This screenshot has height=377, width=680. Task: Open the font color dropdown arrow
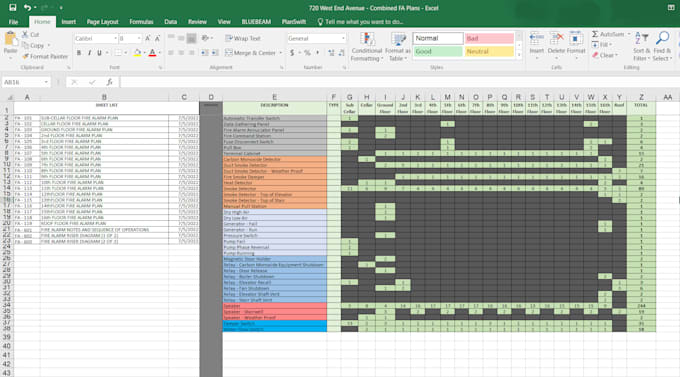tap(160, 53)
